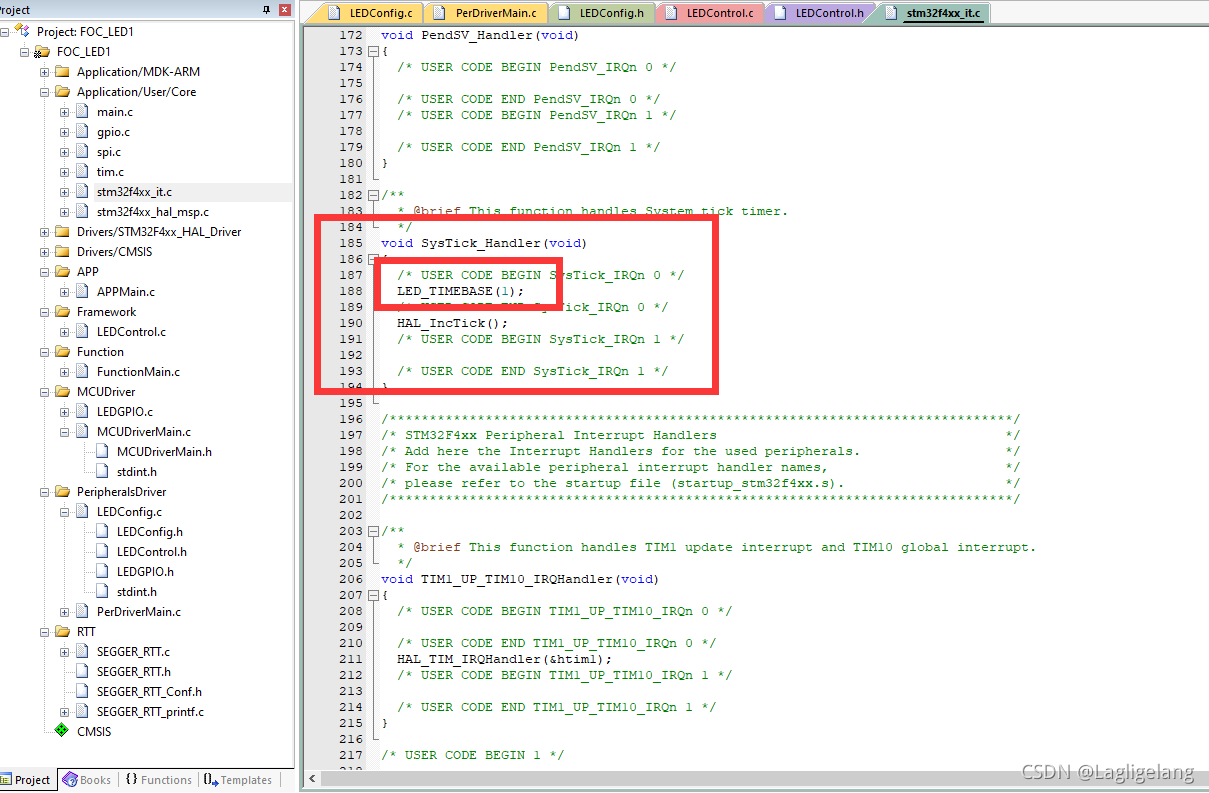Select LEDControl.h under LEDConfig.c in tree

(151, 551)
